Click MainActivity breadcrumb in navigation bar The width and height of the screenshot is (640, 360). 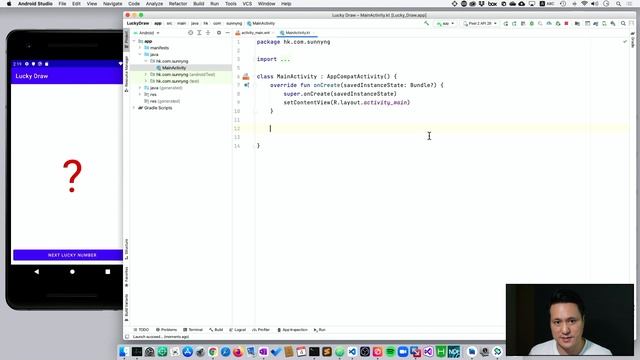pyautogui.click(x=261, y=24)
